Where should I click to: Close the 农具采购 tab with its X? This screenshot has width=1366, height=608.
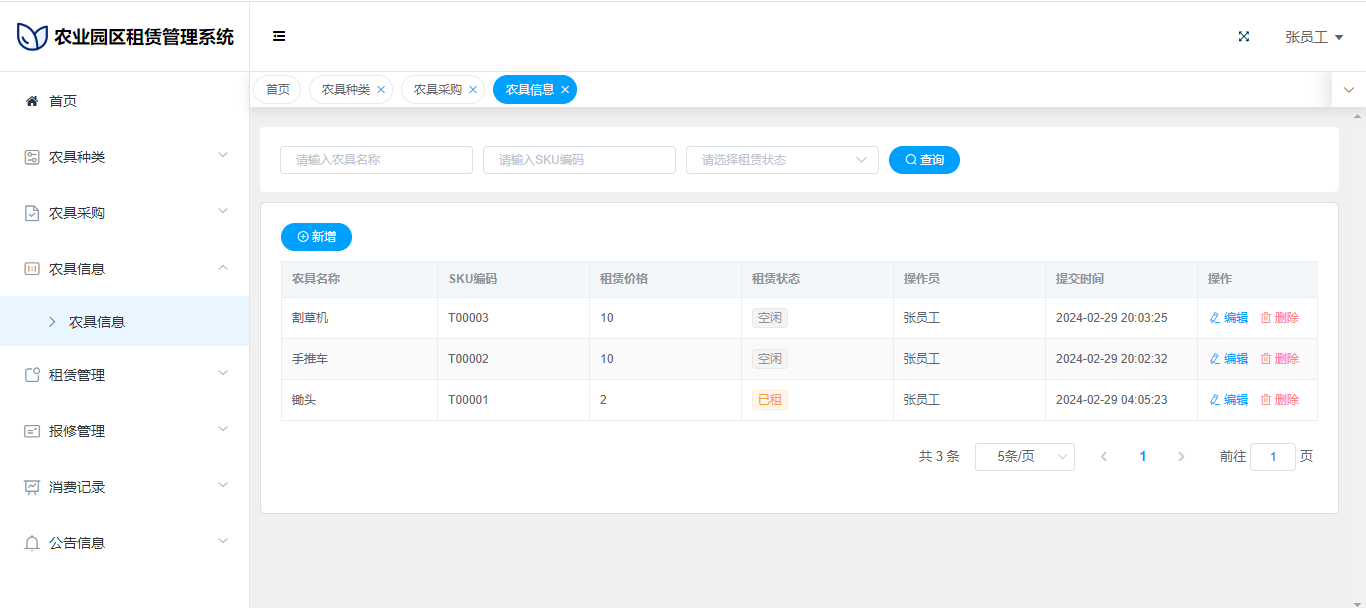point(473,90)
